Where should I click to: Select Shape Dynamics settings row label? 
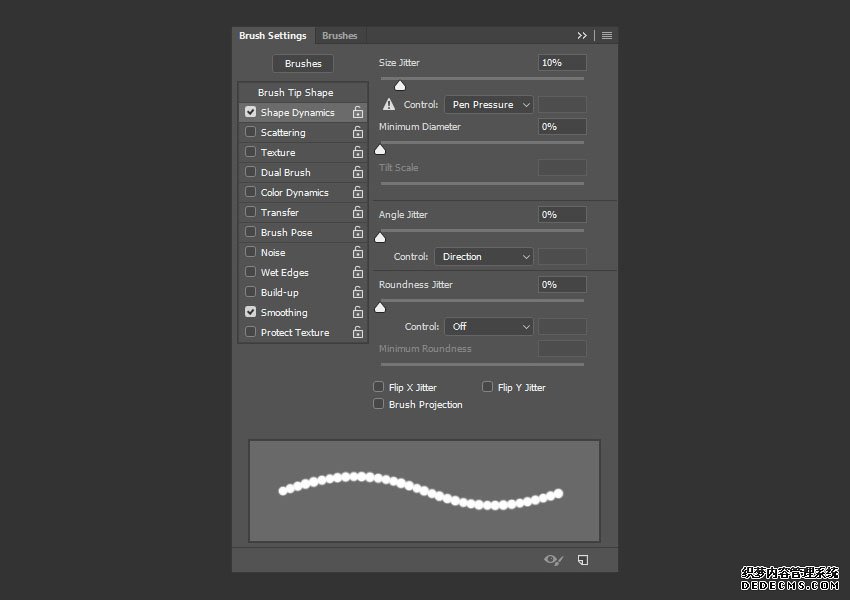[x=298, y=113]
